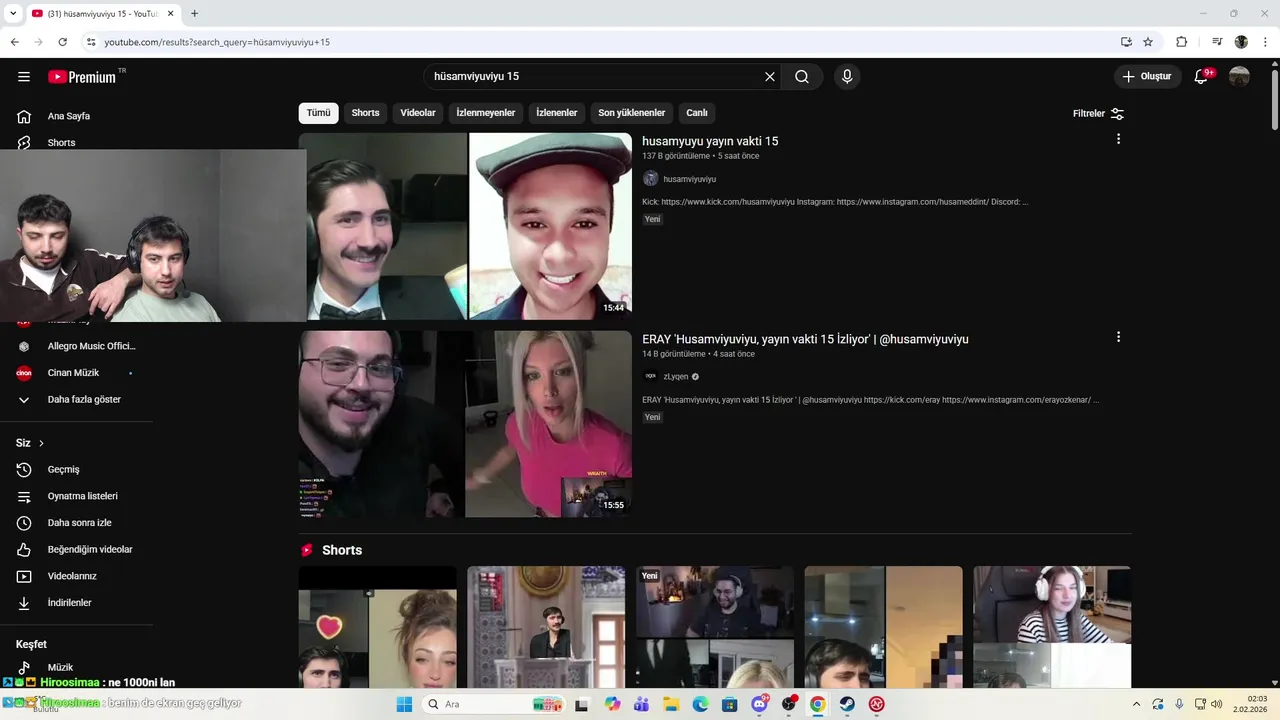Open options menu for ERAY video
Screen dimensions: 1280x720
click(1118, 337)
